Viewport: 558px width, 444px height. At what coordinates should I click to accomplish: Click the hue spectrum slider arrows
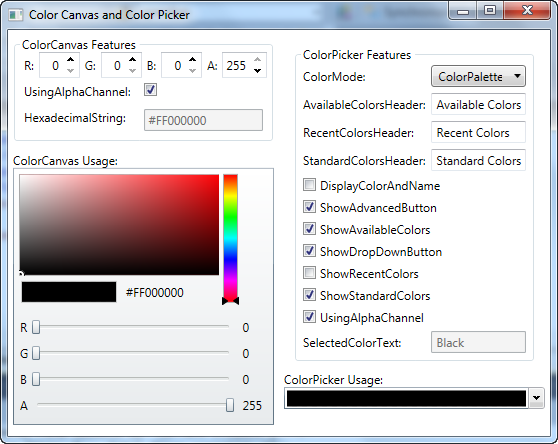pos(230,301)
